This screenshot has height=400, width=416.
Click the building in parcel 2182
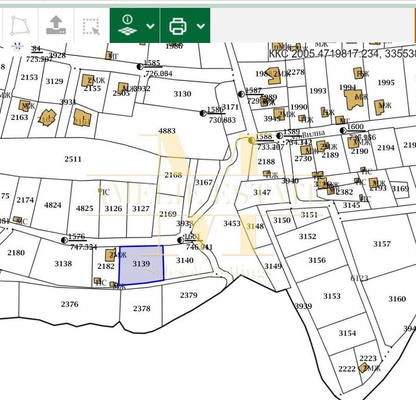[110, 255]
